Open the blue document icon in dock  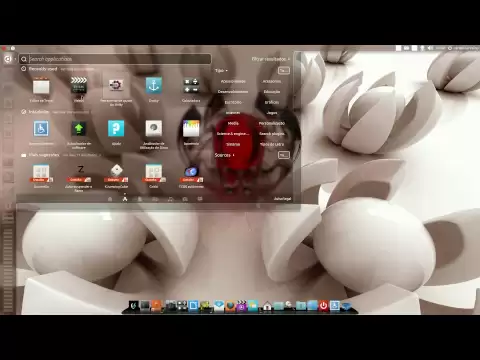coord(193,306)
